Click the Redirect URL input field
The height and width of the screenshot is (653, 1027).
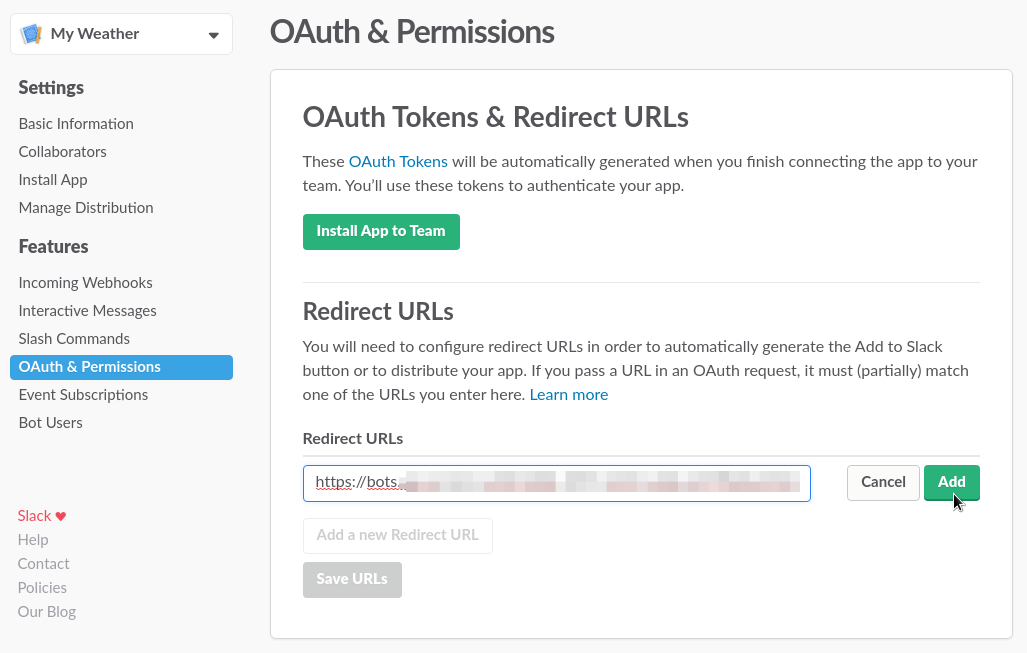(556, 483)
